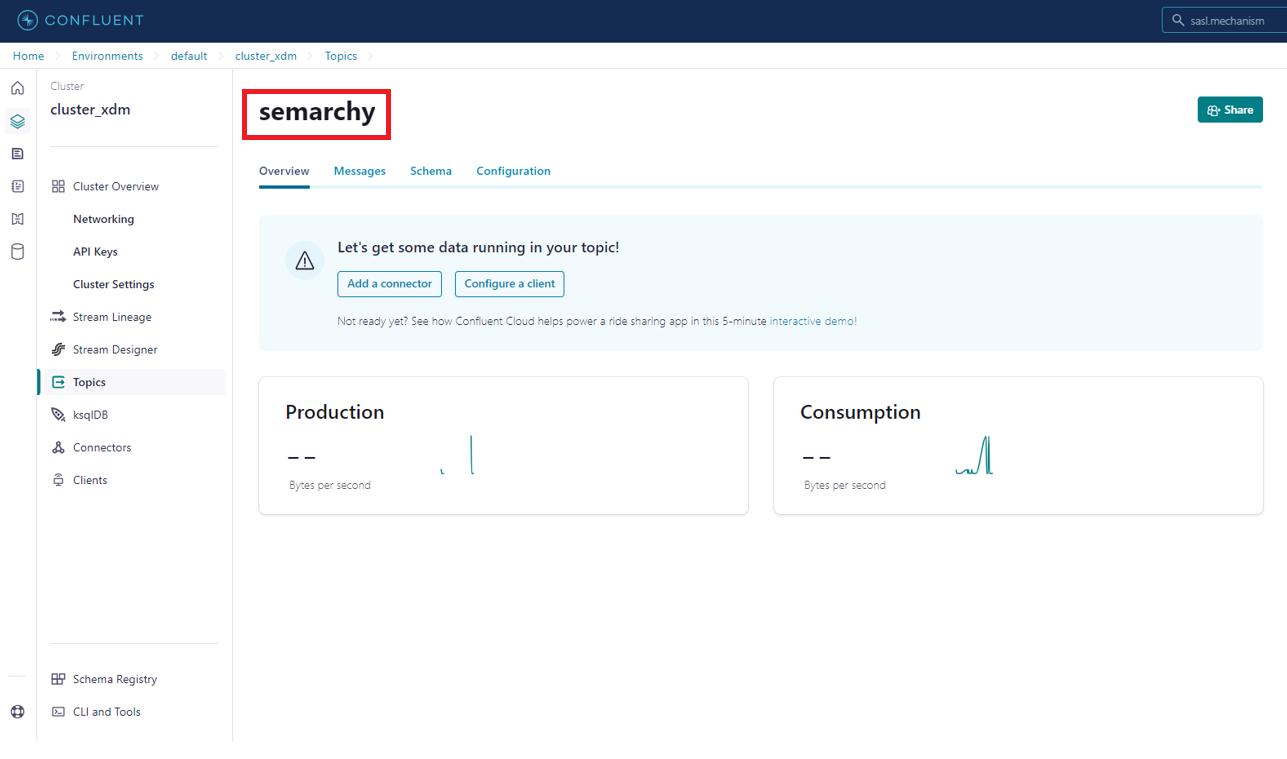Click the Share button
The image size is (1287, 759).
click(x=1230, y=110)
